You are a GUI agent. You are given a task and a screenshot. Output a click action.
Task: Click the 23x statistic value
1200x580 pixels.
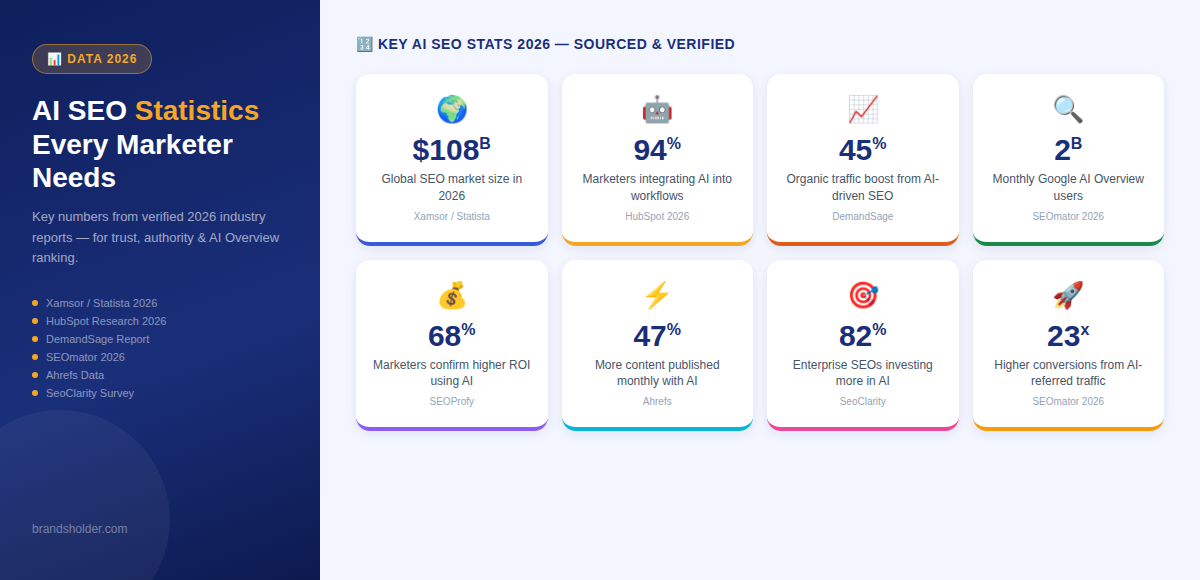[1068, 335]
